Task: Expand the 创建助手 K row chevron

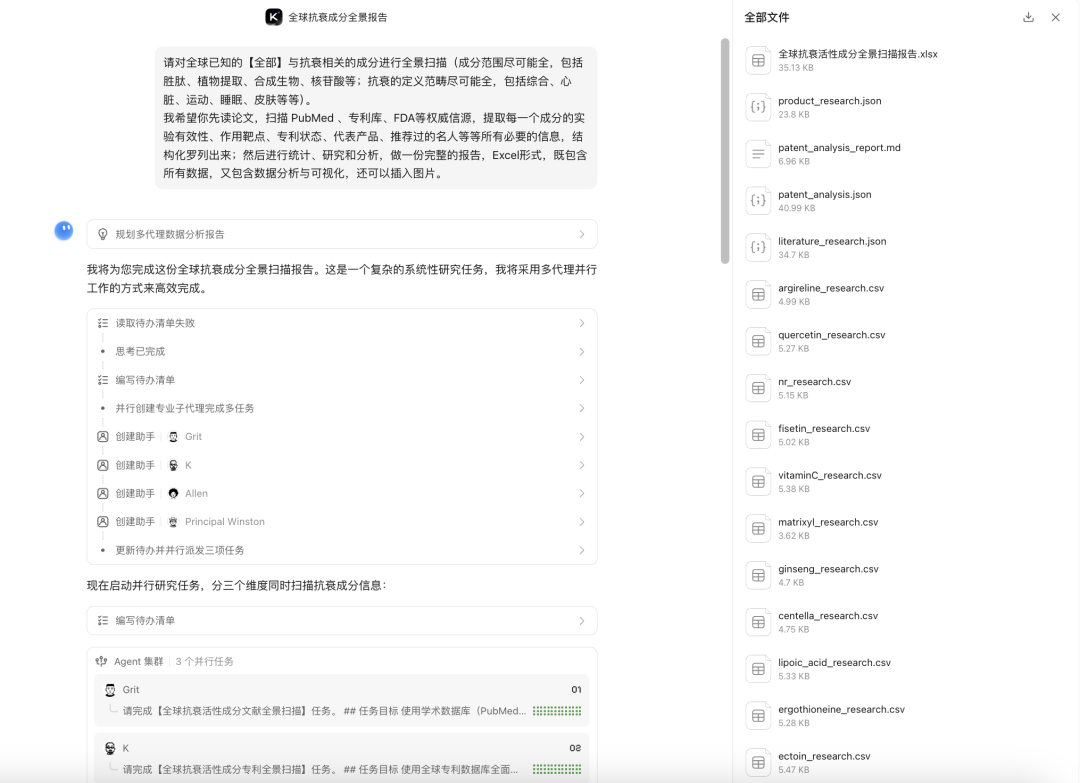Action: (x=582, y=466)
